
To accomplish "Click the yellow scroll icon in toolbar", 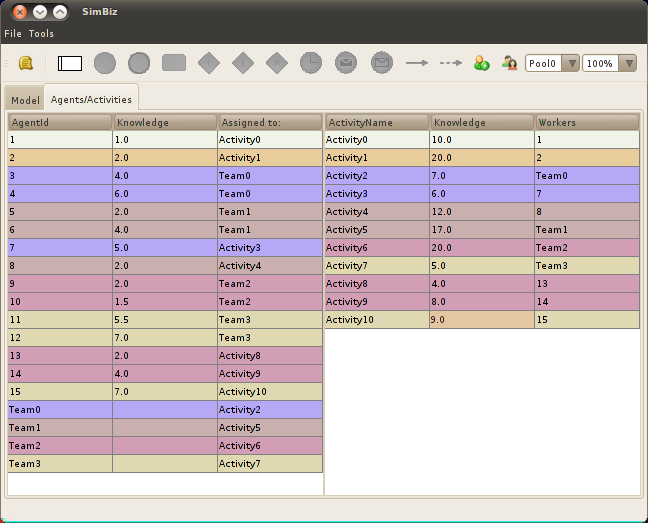I will click(x=26, y=63).
